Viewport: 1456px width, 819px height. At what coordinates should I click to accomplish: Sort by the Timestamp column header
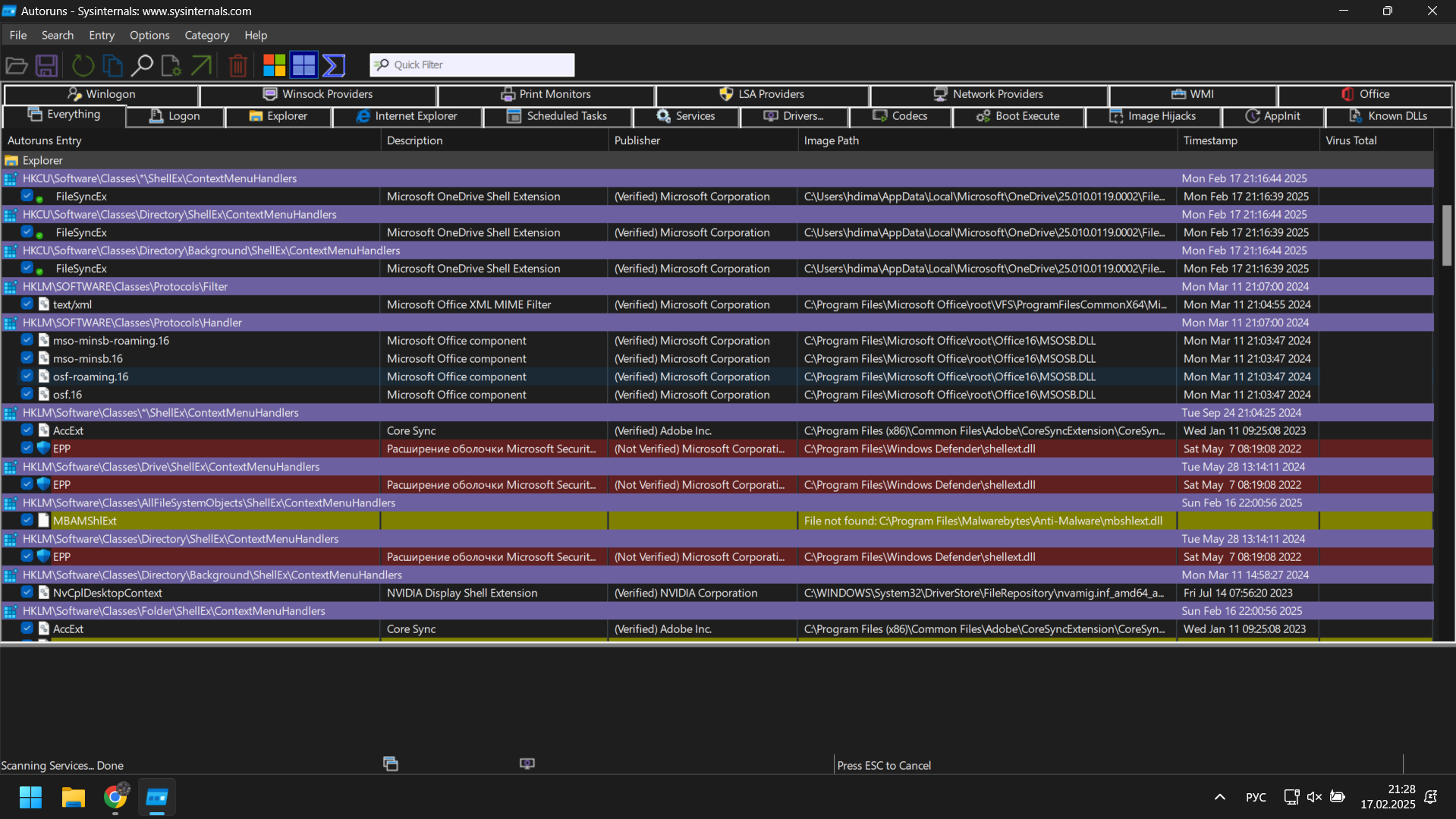click(x=1248, y=140)
